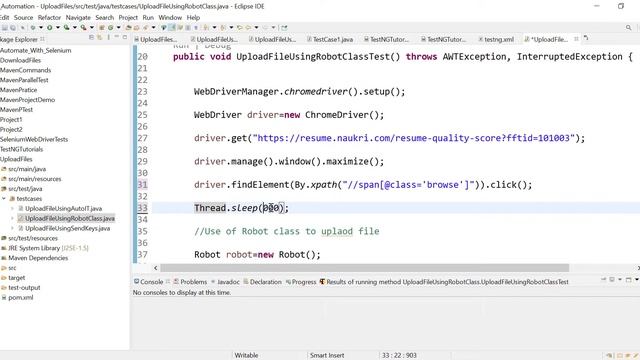Open the Refactor menu
Viewport: 640px width, 360px height.
(x=49, y=18)
